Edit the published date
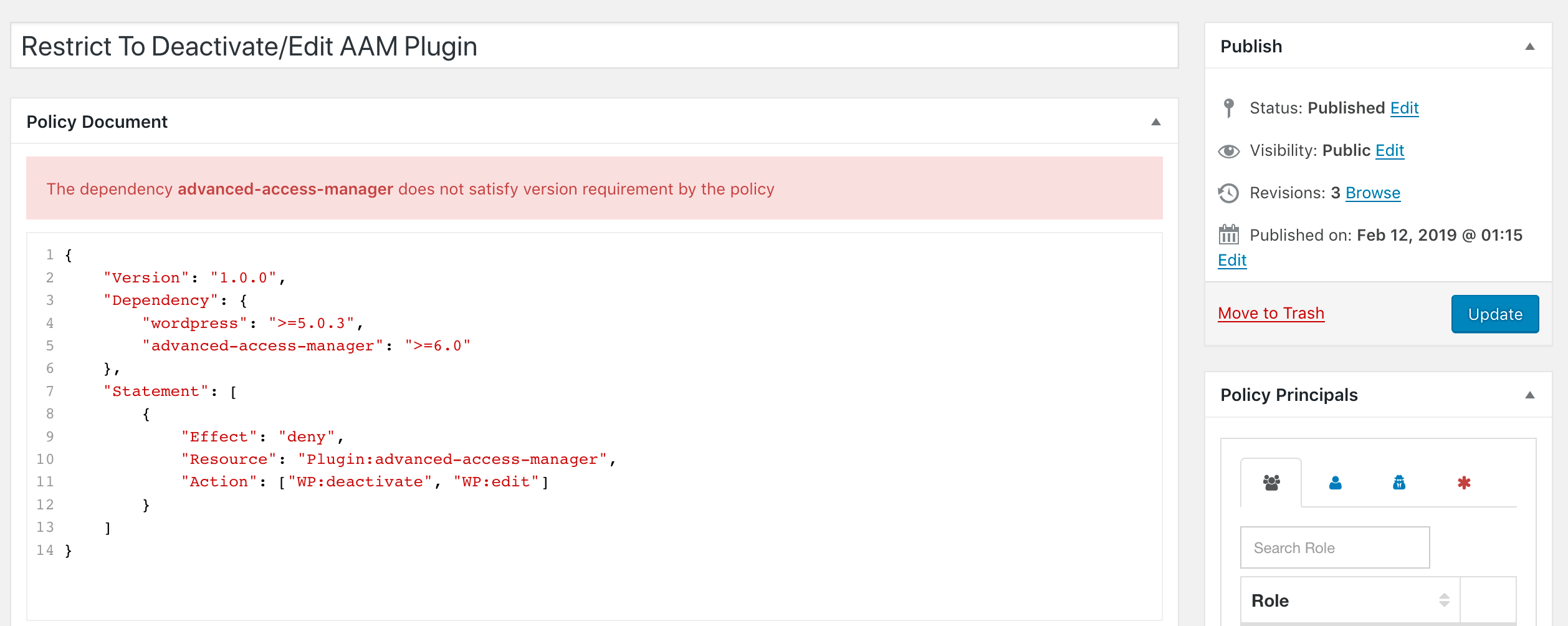This screenshot has height=626, width=1568. [x=1232, y=260]
